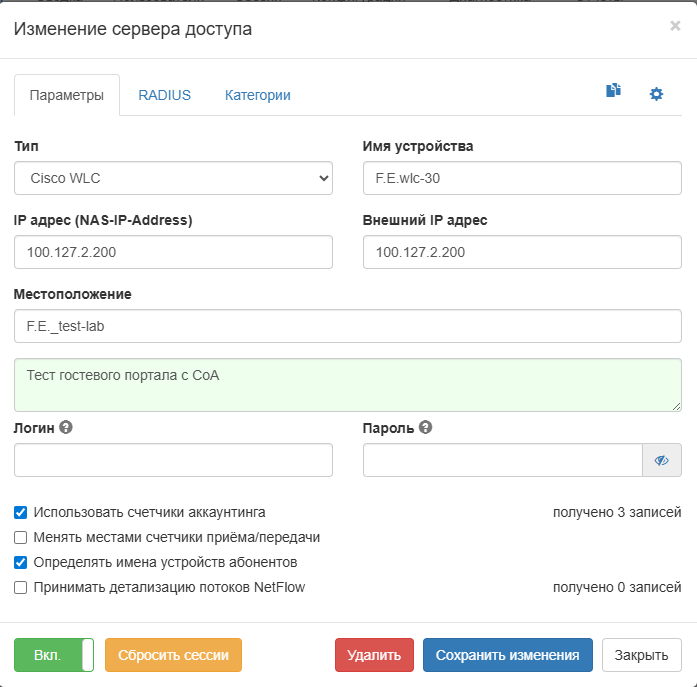Screen dimensions: 697x687
Task: Click help icon next to Логин
Action: pyautogui.click(x=66, y=427)
